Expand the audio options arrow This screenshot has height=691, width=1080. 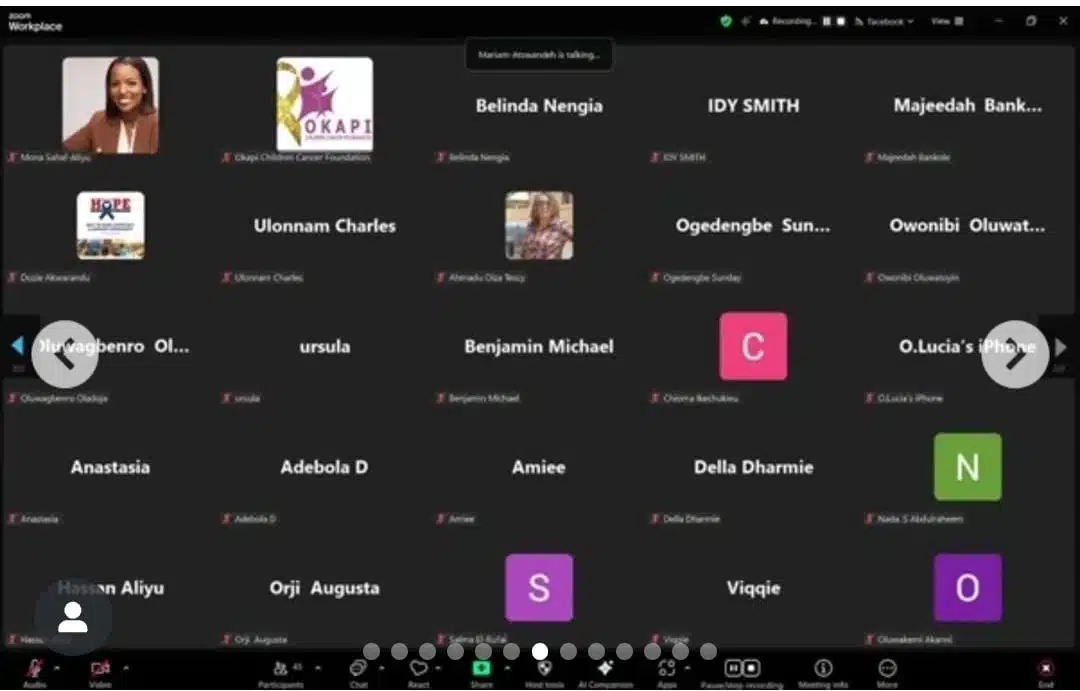(x=56, y=667)
